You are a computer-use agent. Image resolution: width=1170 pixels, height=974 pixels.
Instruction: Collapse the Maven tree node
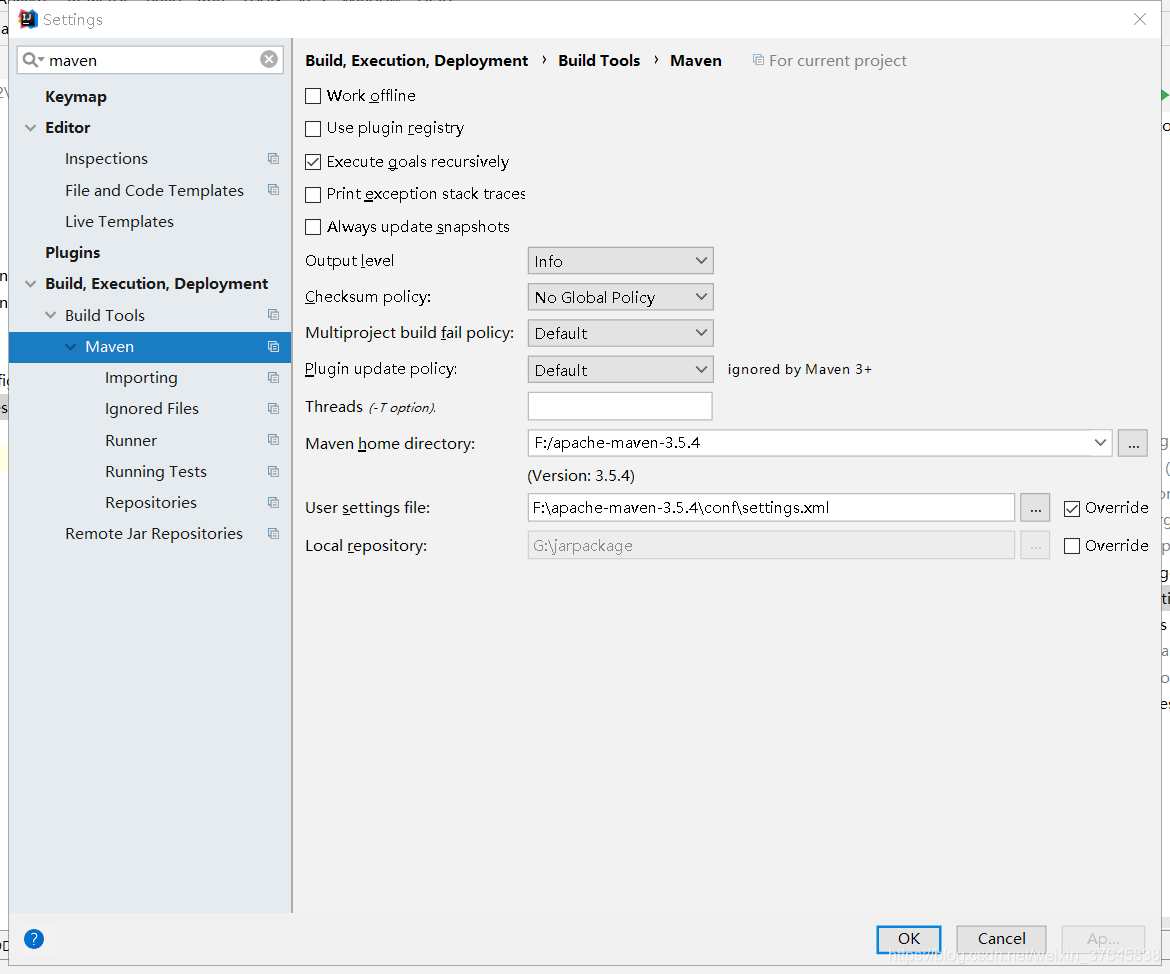pos(71,346)
